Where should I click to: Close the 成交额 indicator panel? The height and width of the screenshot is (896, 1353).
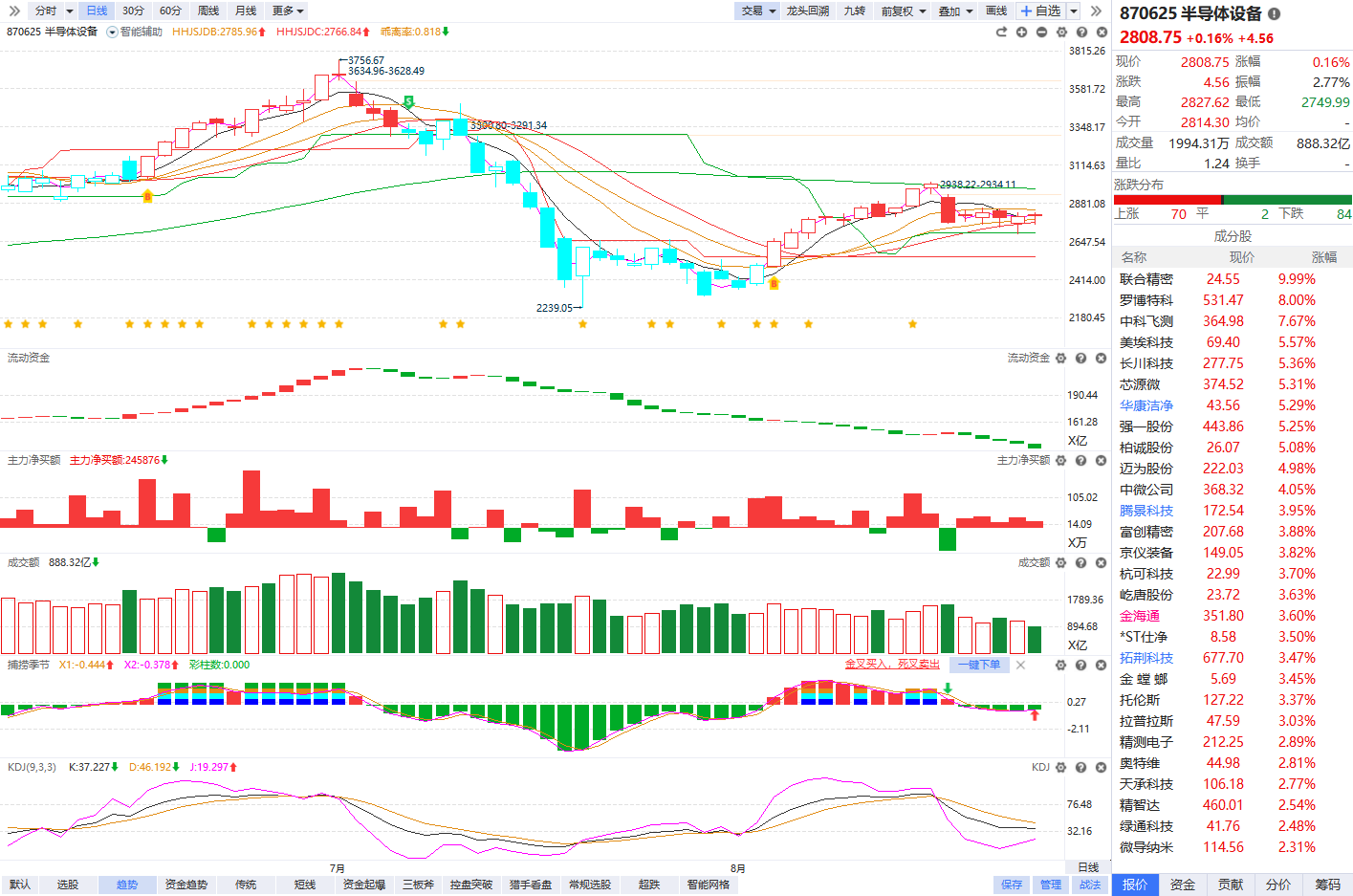pos(1101,562)
